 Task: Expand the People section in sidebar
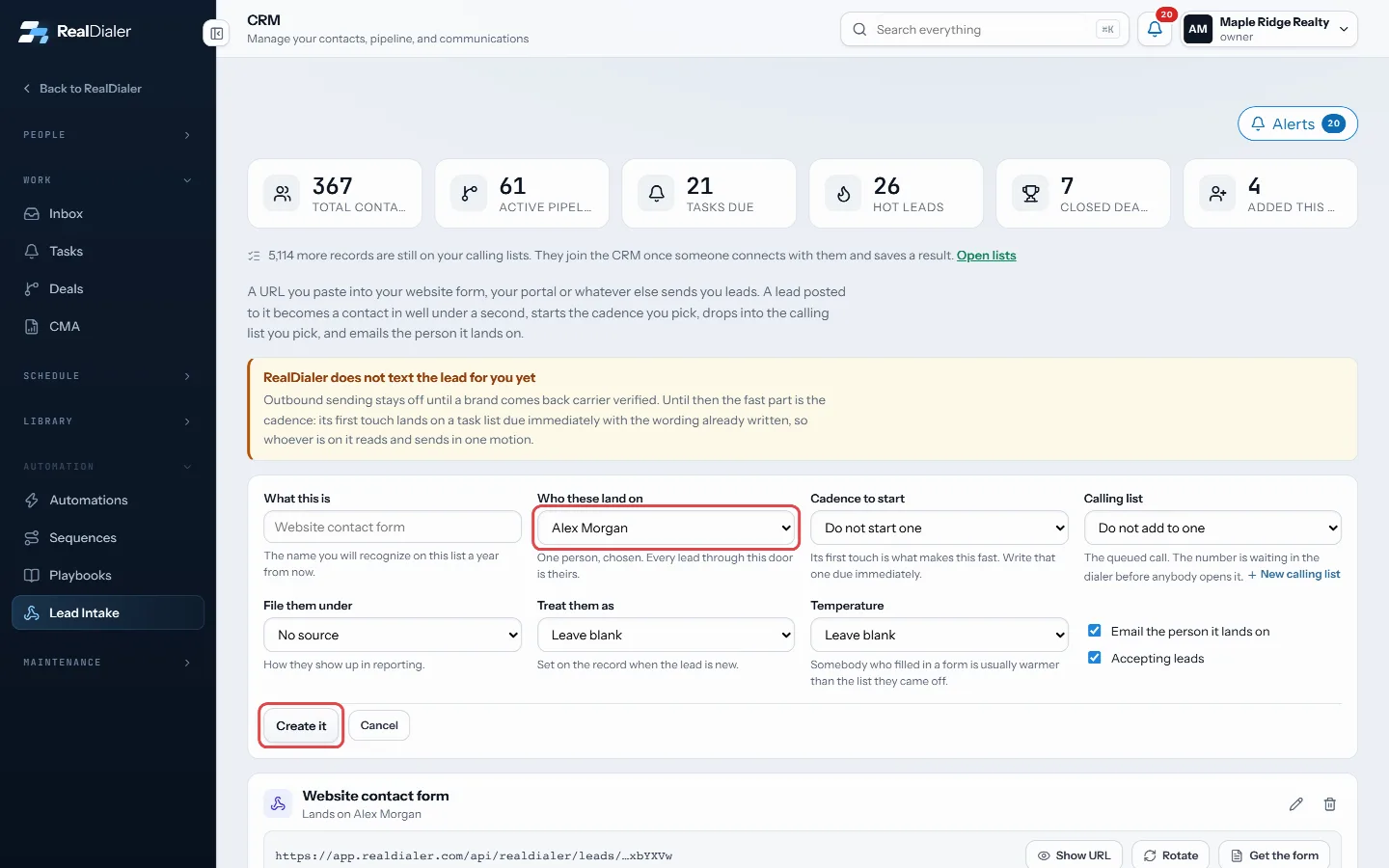108,135
